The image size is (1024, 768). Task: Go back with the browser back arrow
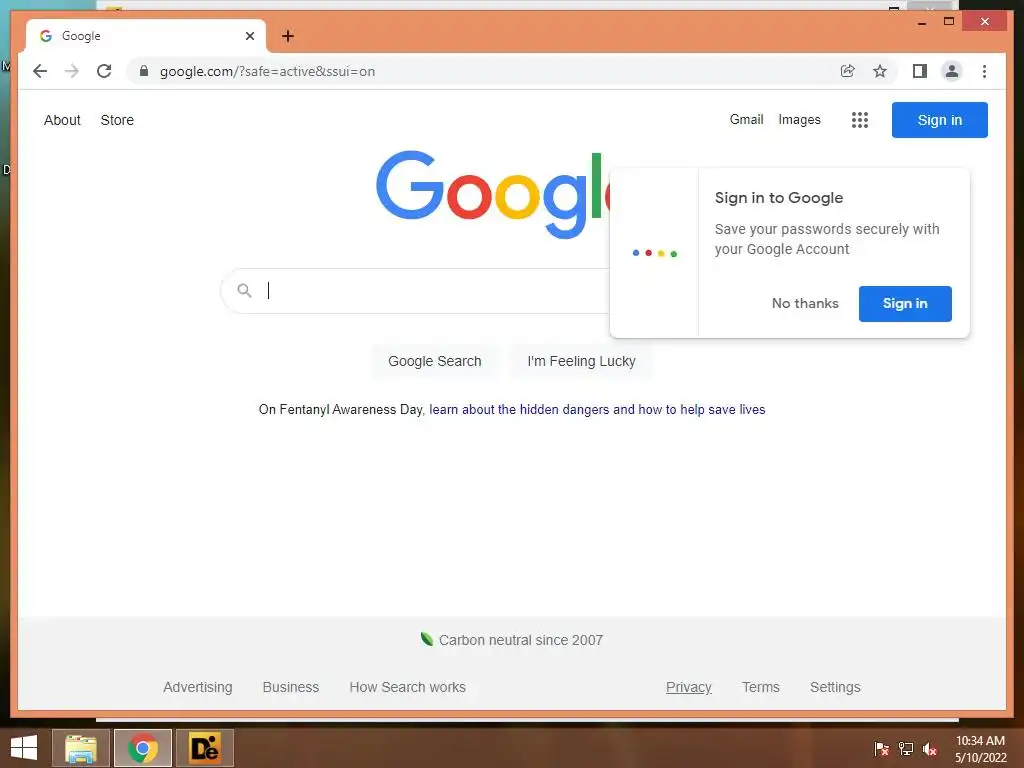[x=40, y=71]
